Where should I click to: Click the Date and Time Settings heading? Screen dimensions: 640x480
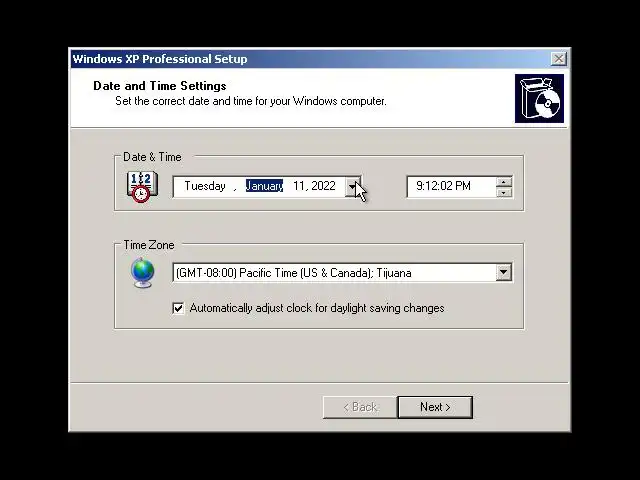coord(160,86)
